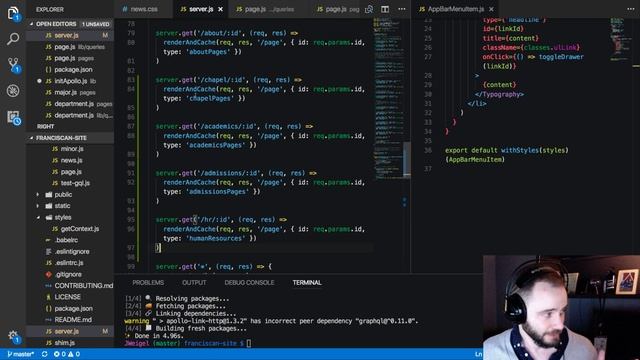This screenshot has height=360, width=640.
Task: Switch to the Output panel tab
Action: [x=194, y=282]
